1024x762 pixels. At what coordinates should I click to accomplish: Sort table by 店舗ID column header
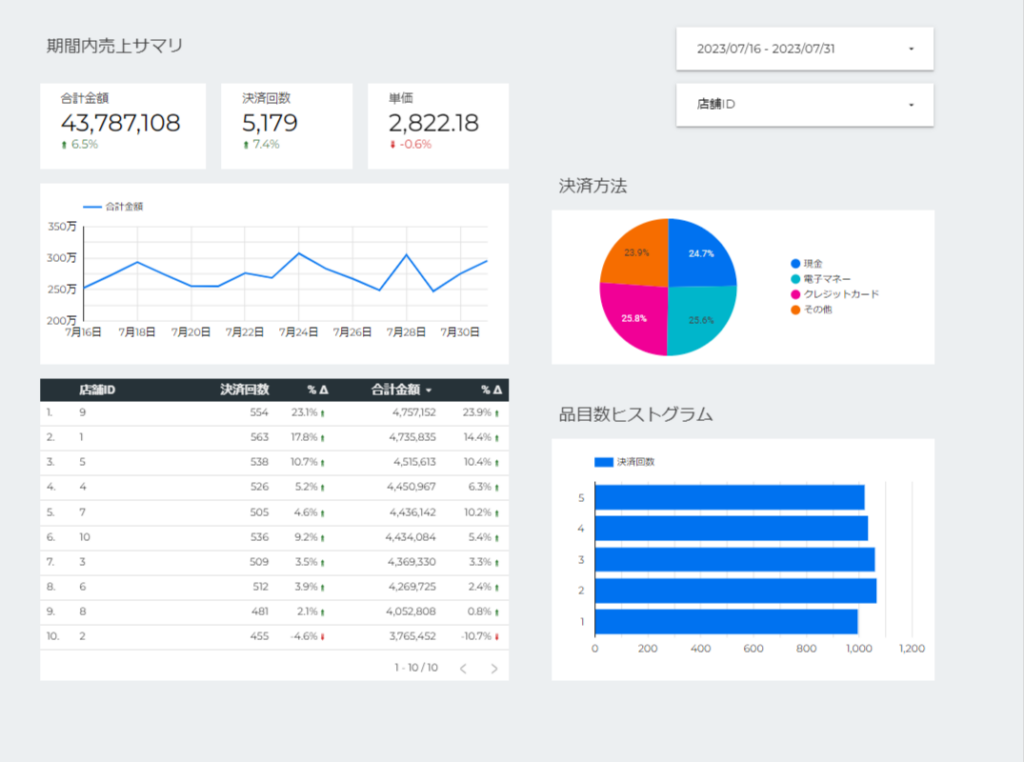click(x=97, y=390)
